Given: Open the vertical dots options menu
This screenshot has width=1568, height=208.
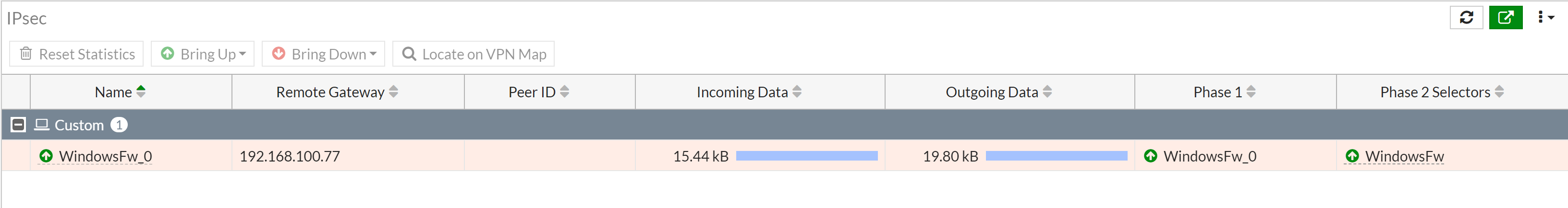Looking at the screenshot, I should coord(1545,18).
